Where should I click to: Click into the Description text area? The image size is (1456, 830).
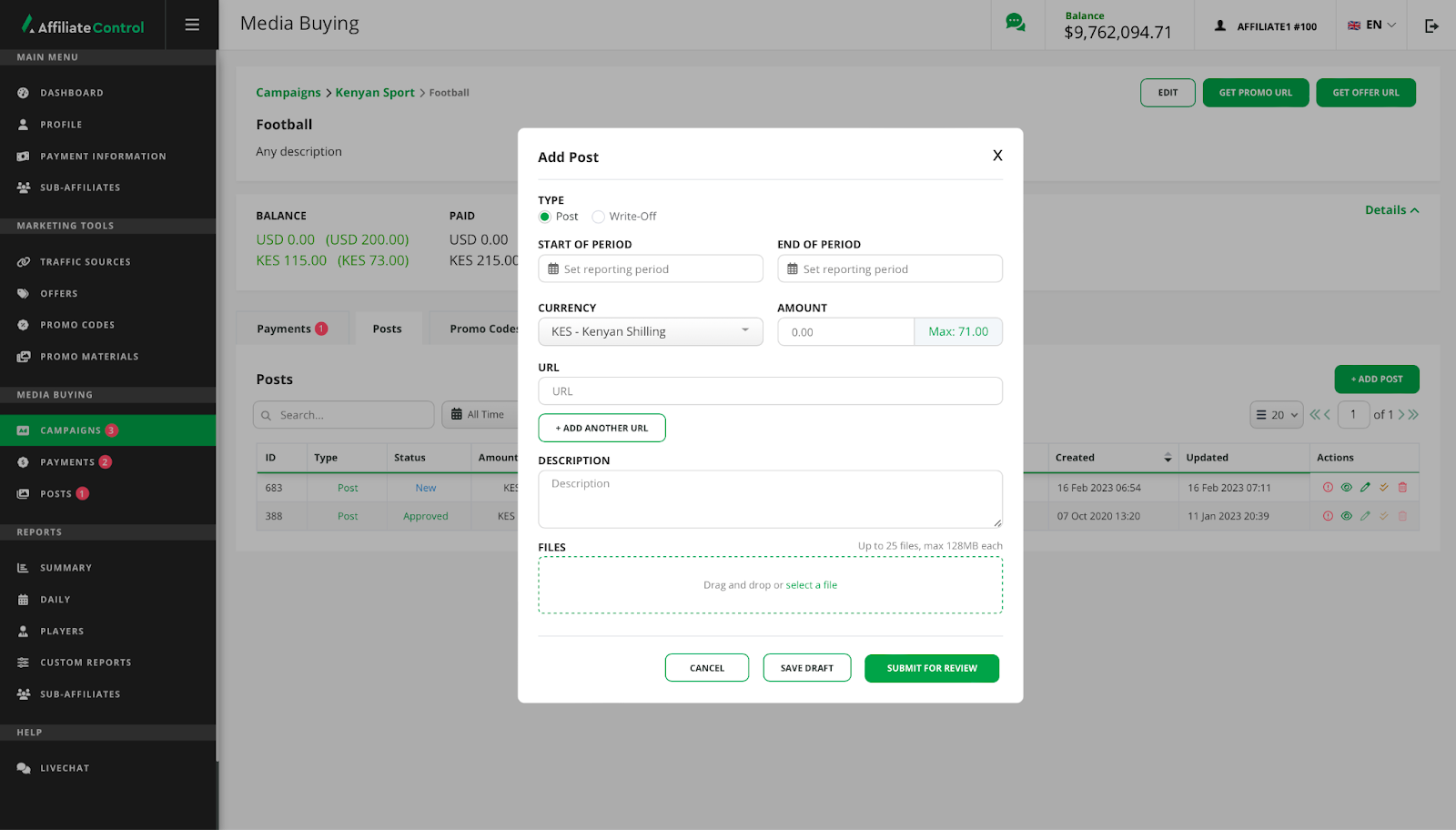coord(770,499)
